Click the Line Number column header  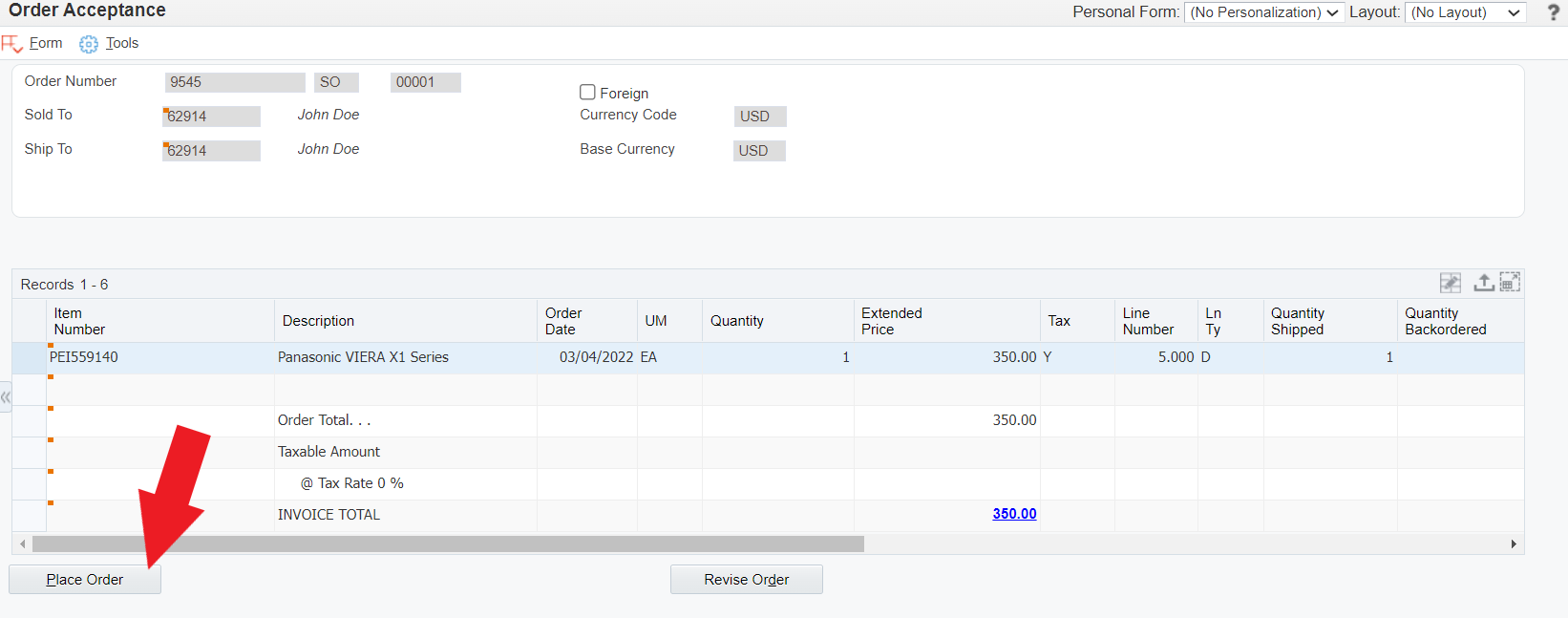(x=1156, y=321)
